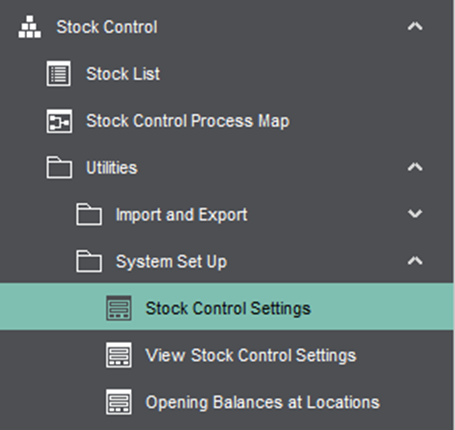Click the Opening Balances at Locations form icon

(x=119, y=402)
